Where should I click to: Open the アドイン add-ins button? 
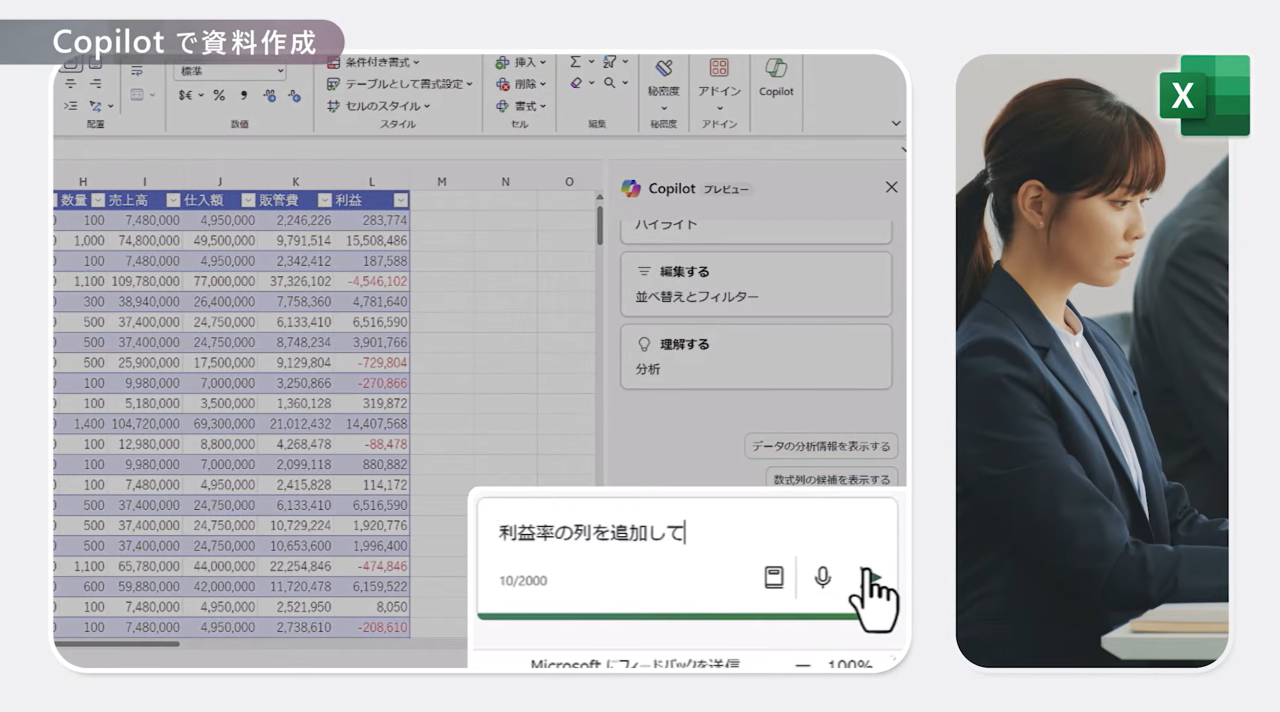tap(719, 83)
